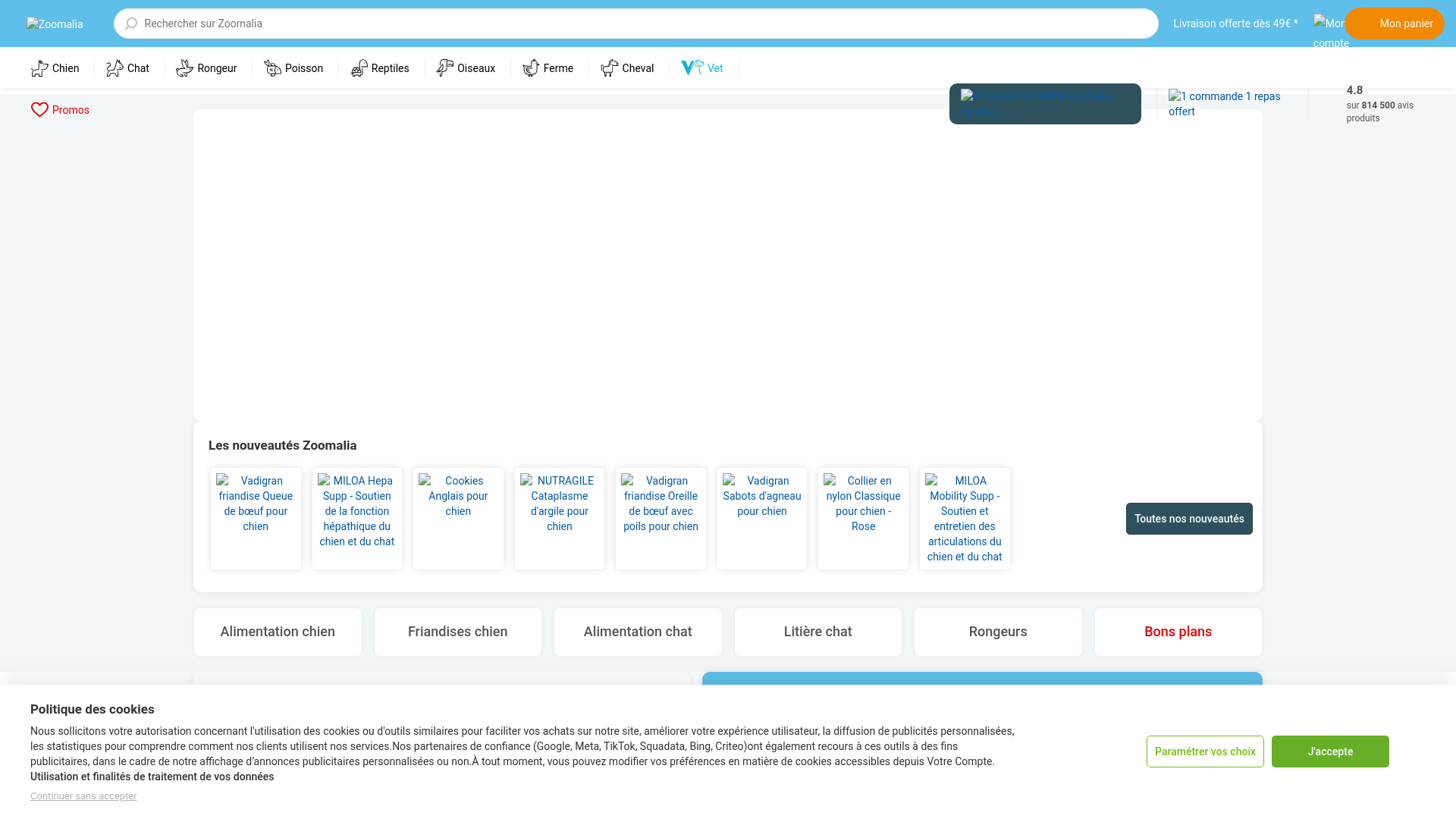The height and width of the screenshot is (819, 1456).
Task: Click Toutes nos nouveautés button
Action: click(1189, 519)
